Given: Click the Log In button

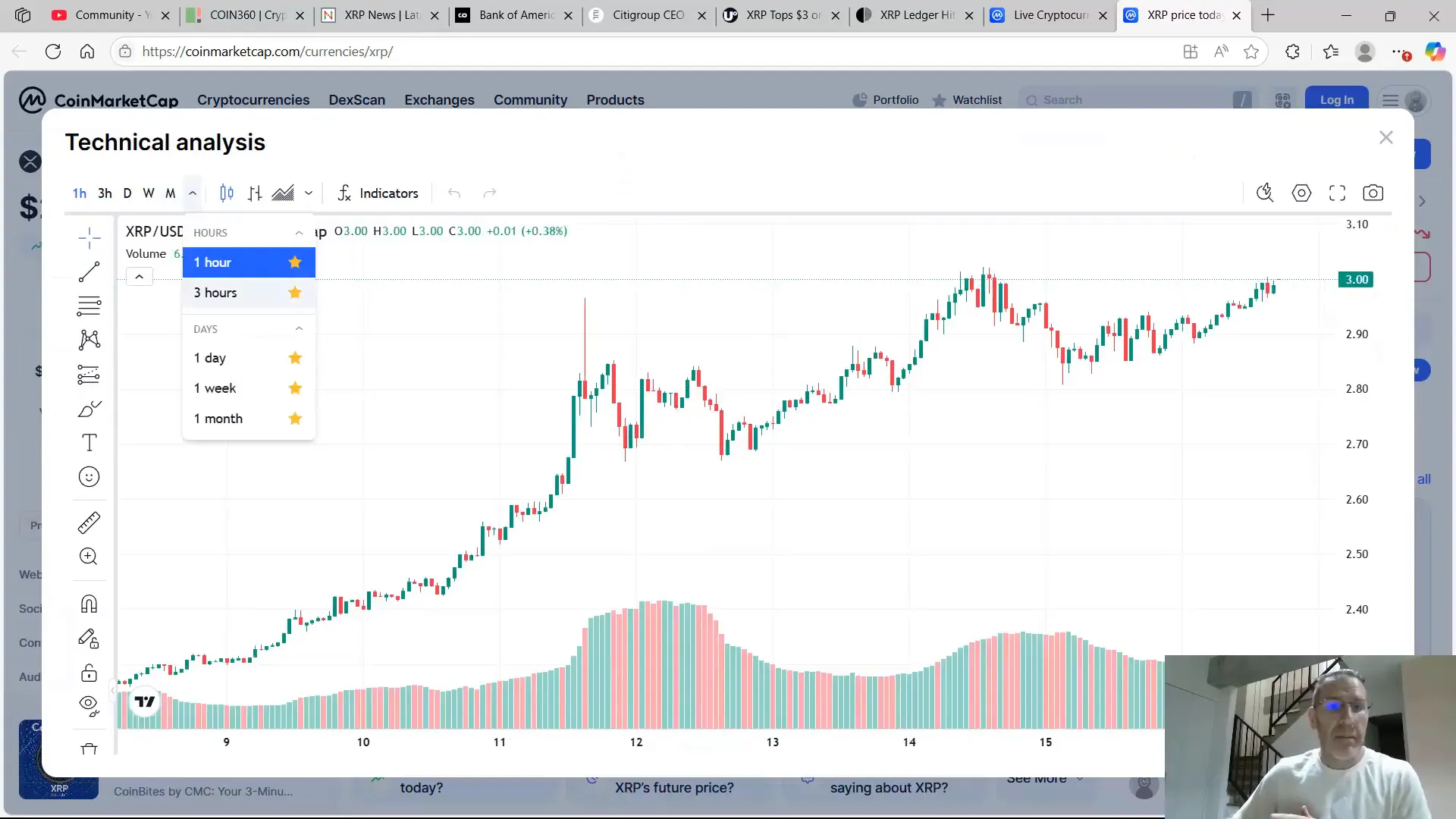Looking at the screenshot, I should (x=1336, y=100).
